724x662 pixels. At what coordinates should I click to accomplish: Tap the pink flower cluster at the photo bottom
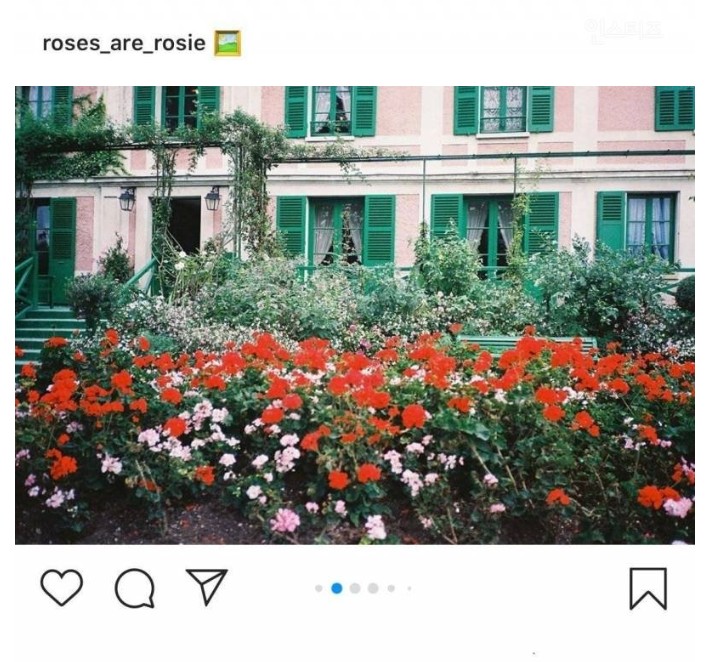pyautogui.click(x=285, y=521)
